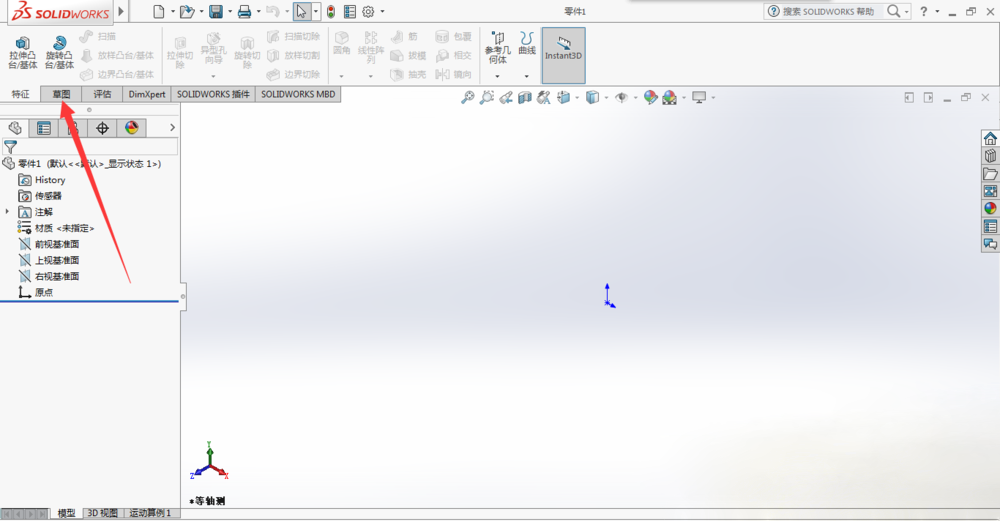Open a file with the Open folder icon
This screenshot has height=521, width=1000.
click(187, 11)
